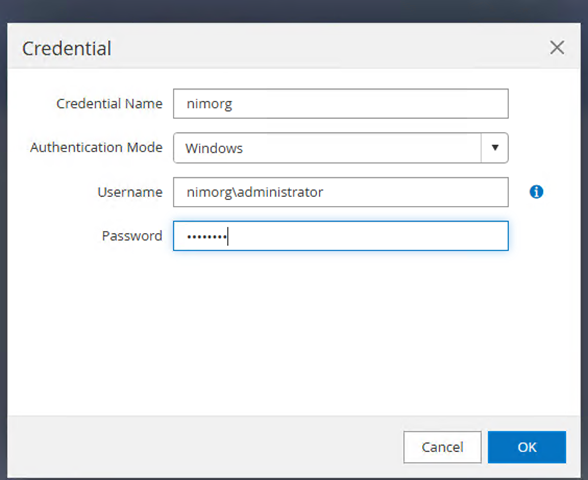Focus the Credential Name input field

tap(340, 104)
